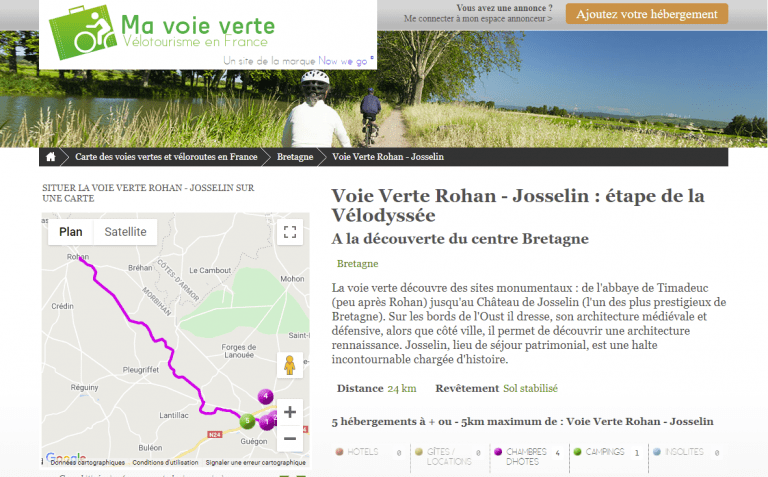This screenshot has height=477, width=768.
Task: Select purple map marker number 1
Action: coord(267,422)
